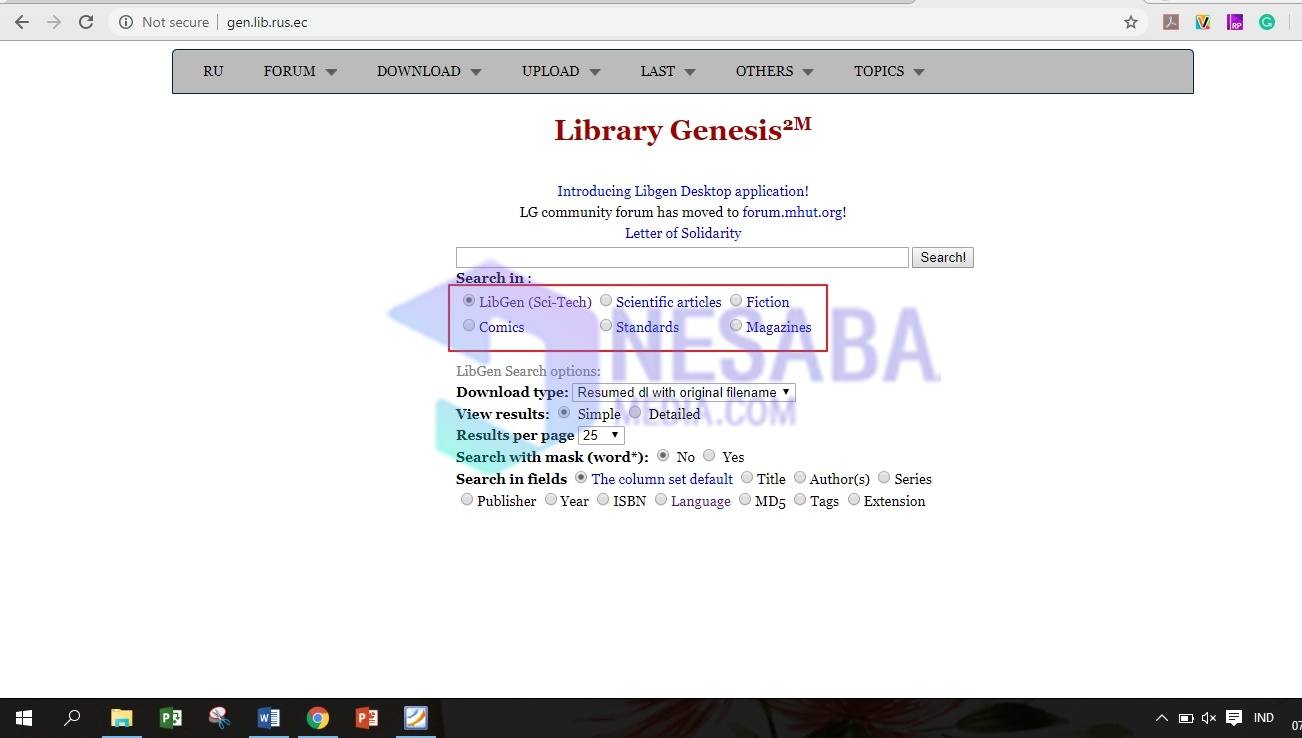
Task: Search in Publisher field radio button
Action: click(467, 499)
